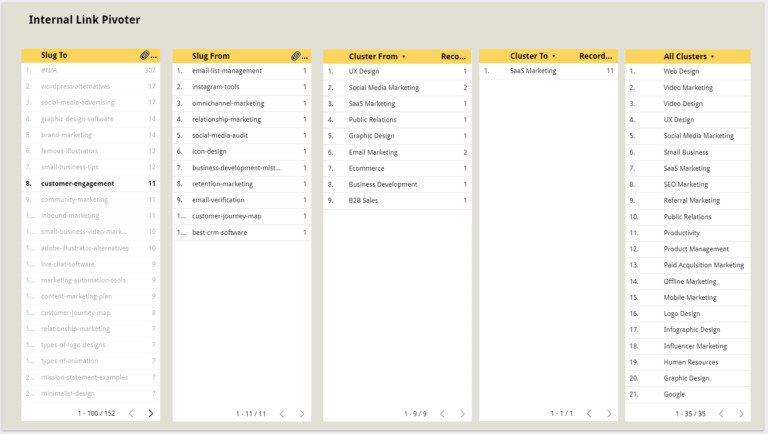Select instagram-tools in Slug From
The image size is (768, 434).
point(242,87)
